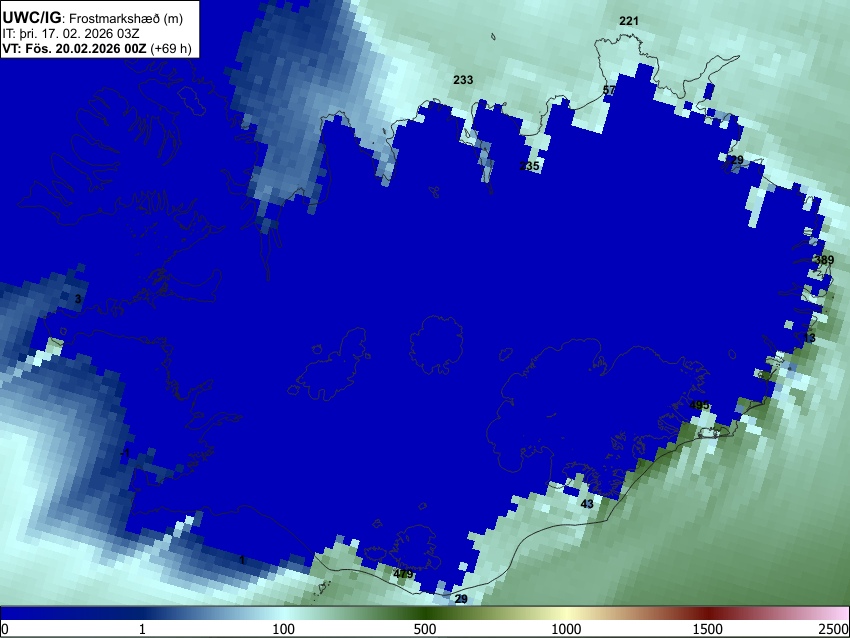Screen dimensions: 850x638
Task: Click the 0 label on the color scale
Action: click(x=5, y=629)
